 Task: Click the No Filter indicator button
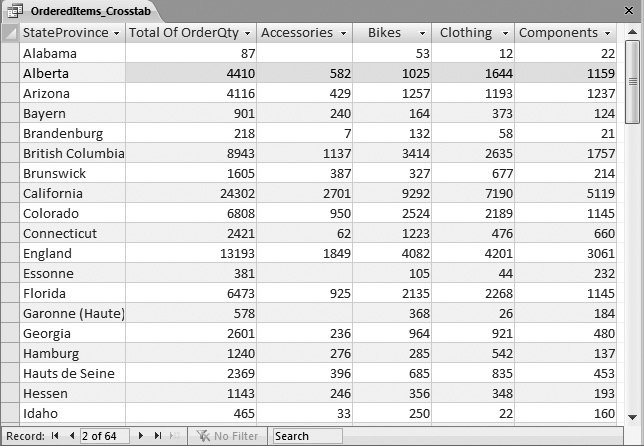point(228,436)
